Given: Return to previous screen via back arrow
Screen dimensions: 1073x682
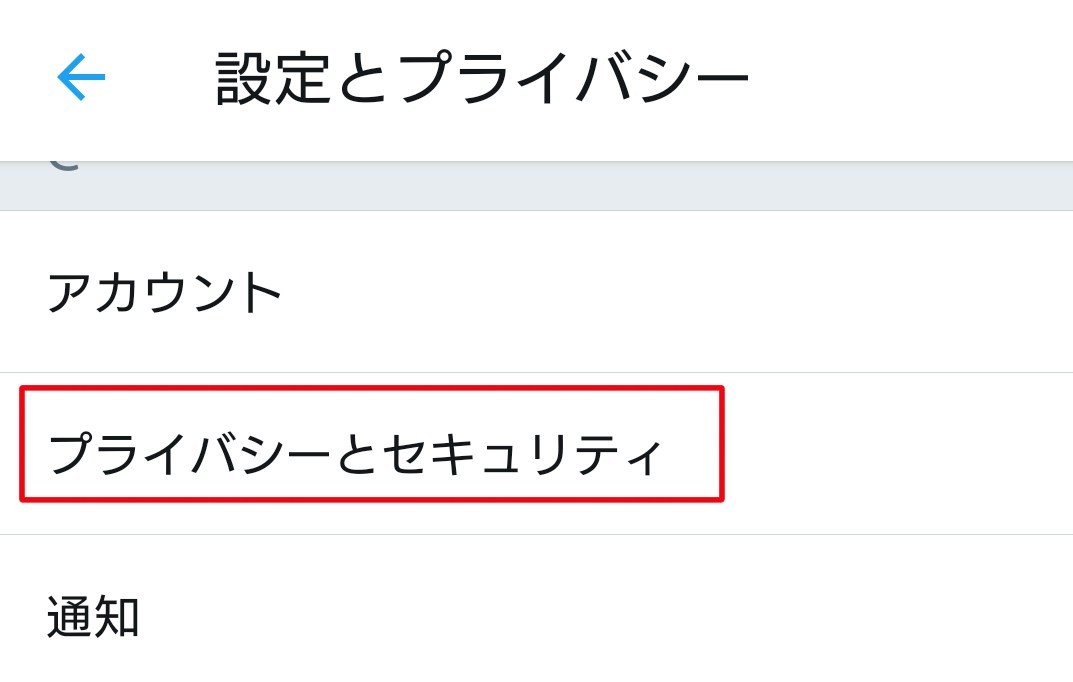Looking at the screenshot, I should [81, 78].
